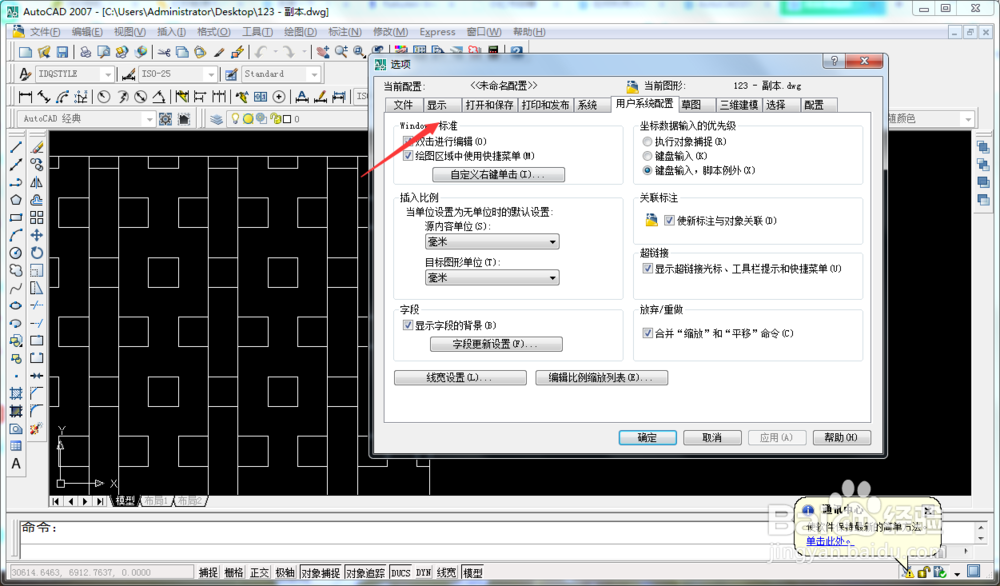Toggle 显示超链接光标、工具栏提示 checkbox
The width and height of the screenshot is (1000, 586).
click(647, 269)
